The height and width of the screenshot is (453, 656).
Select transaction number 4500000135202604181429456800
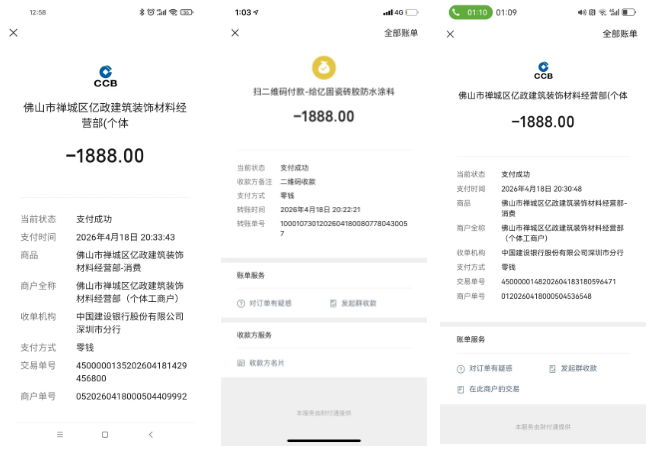[131, 372]
